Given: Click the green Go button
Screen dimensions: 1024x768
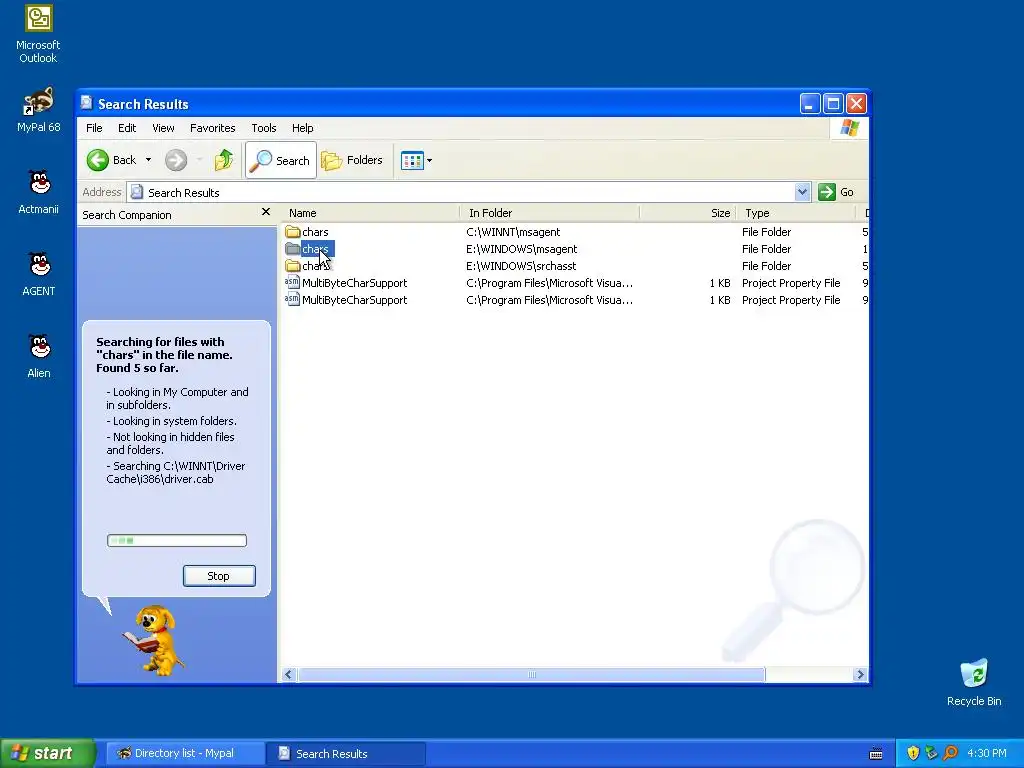Looking at the screenshot, I should 836,192.
